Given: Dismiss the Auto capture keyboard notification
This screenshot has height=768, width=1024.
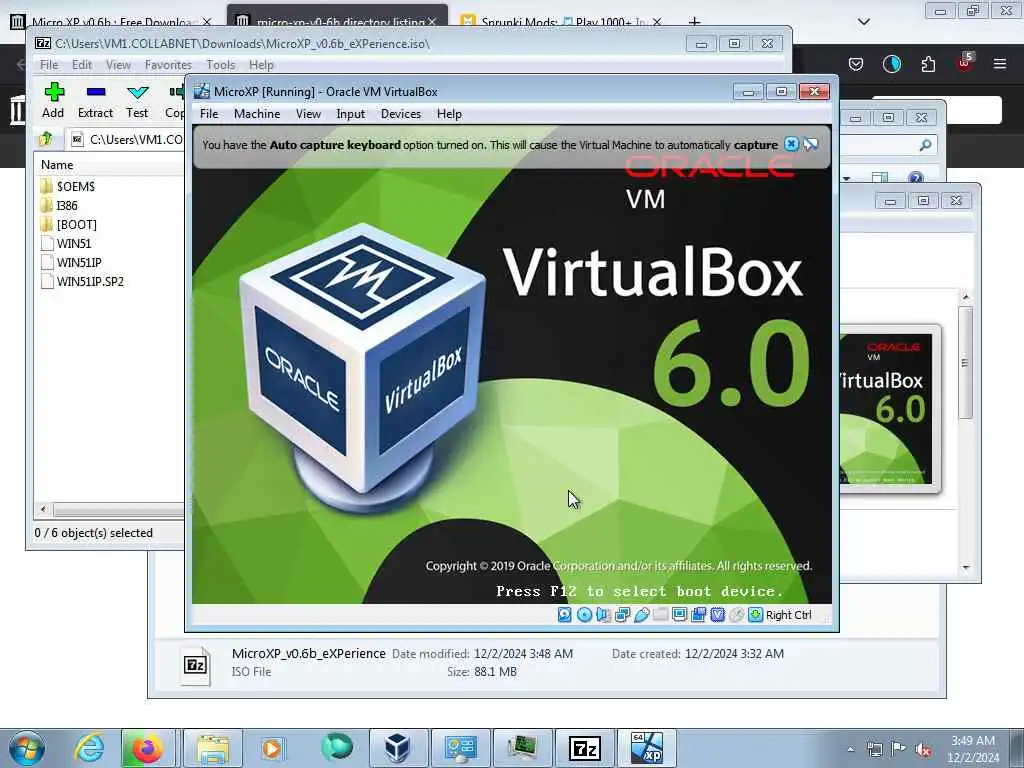Looking at the screenshot, I should pyautogui.click(x=792, y=144).
